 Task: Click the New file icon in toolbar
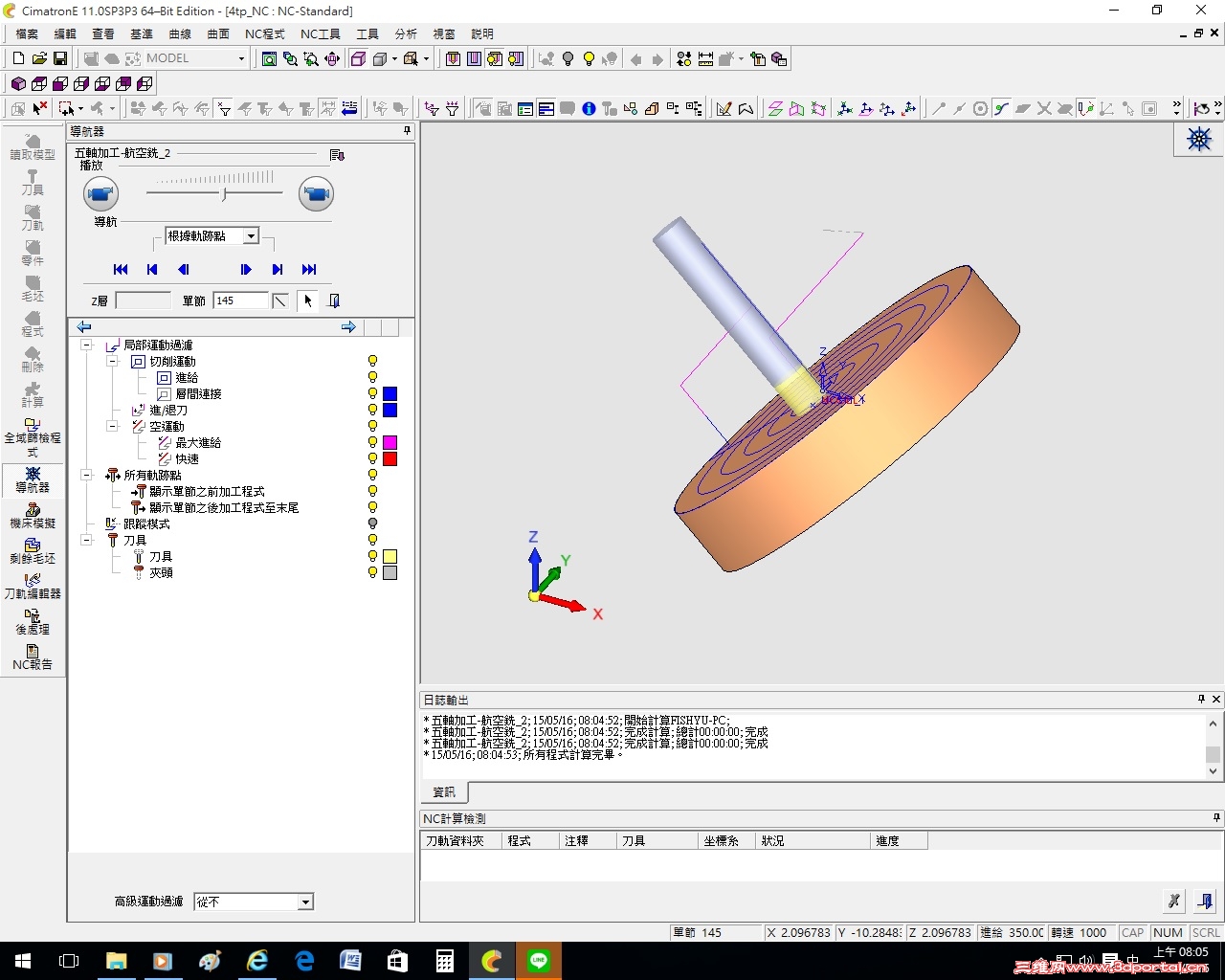[18, 58]
